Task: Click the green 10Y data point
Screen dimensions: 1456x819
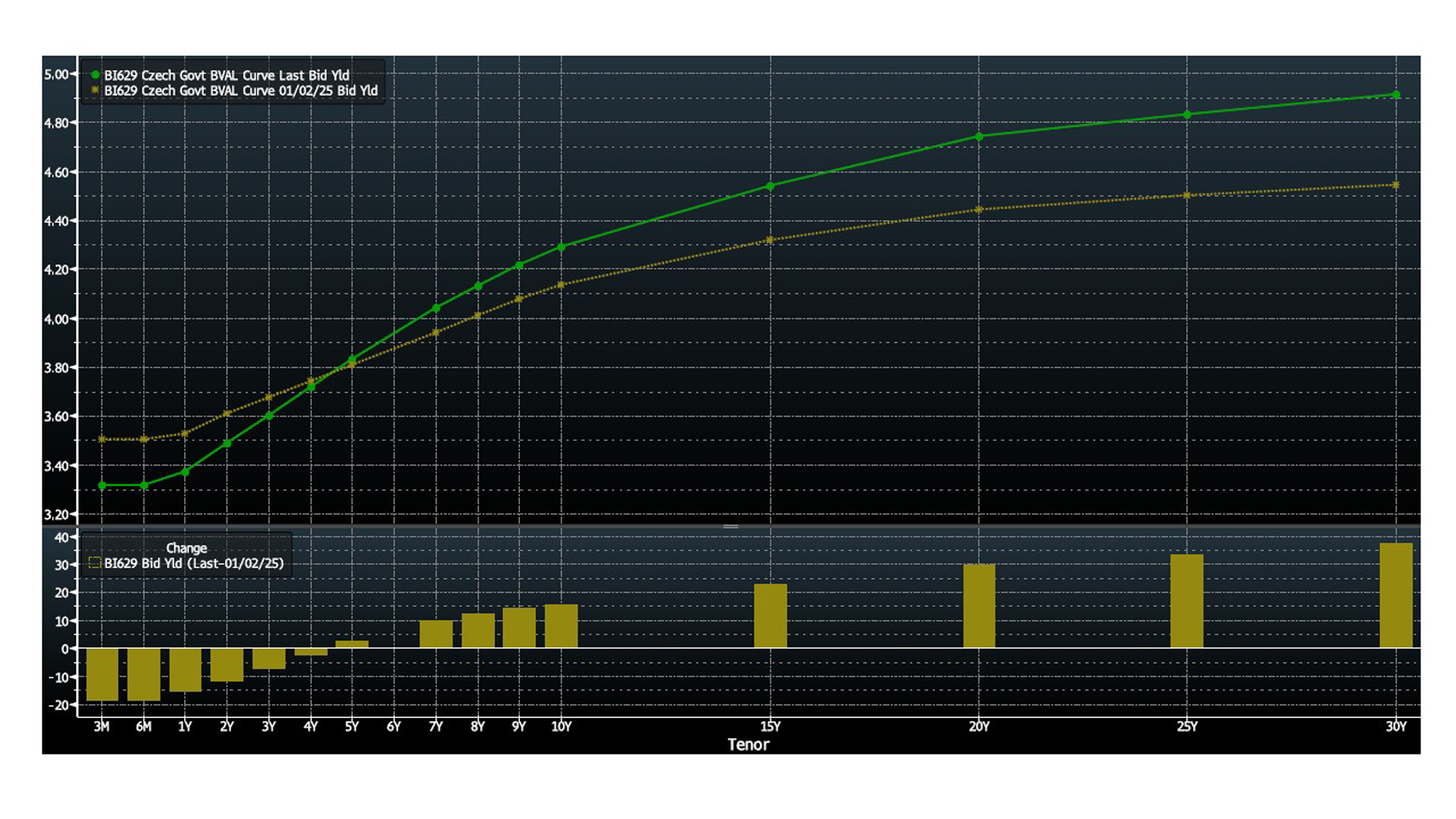Action: coord(561,247)
